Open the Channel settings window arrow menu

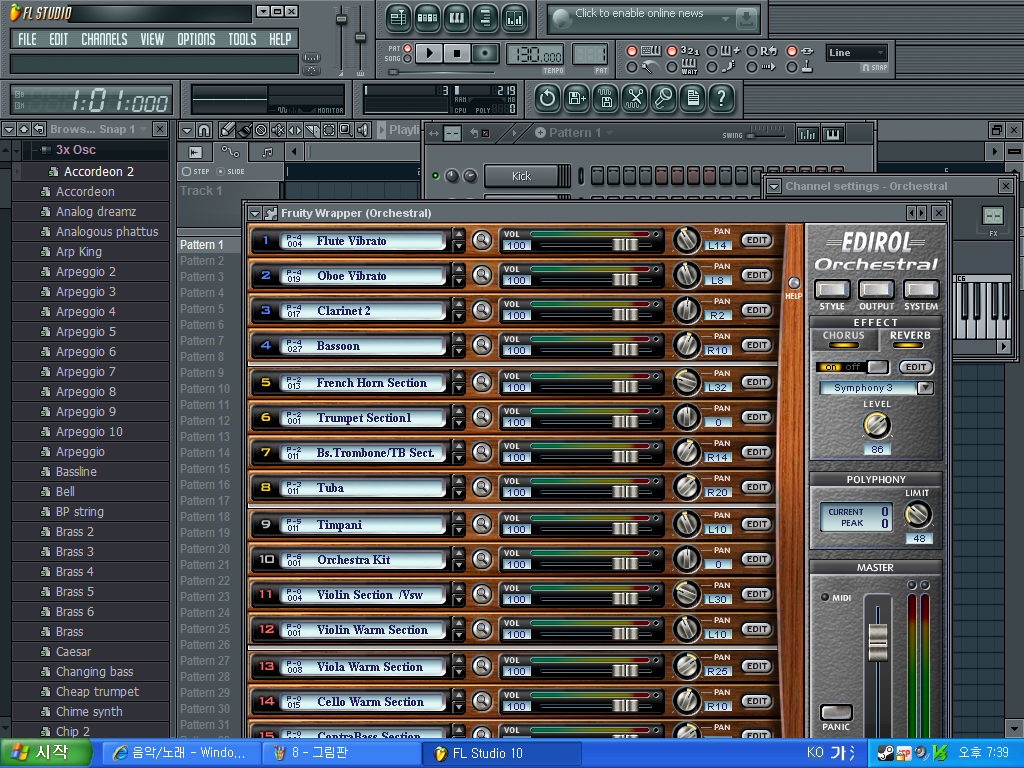click(774, 186)
